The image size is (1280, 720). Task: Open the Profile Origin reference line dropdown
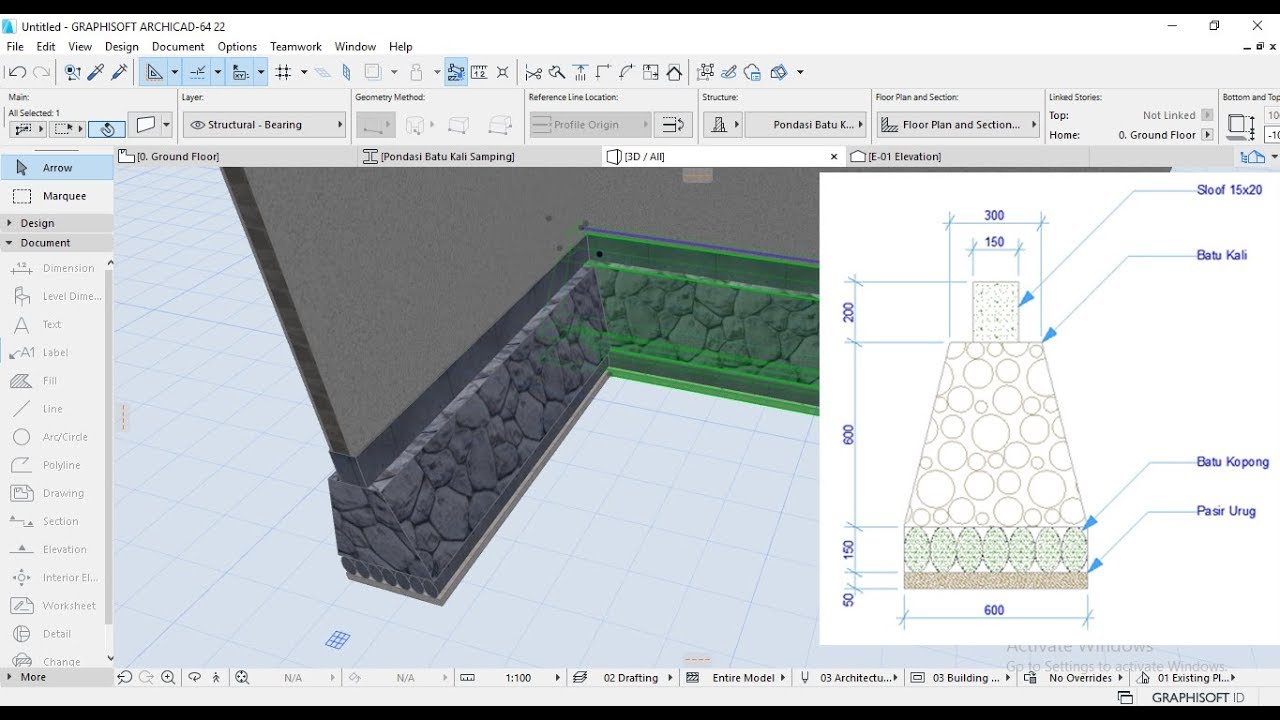590,125
